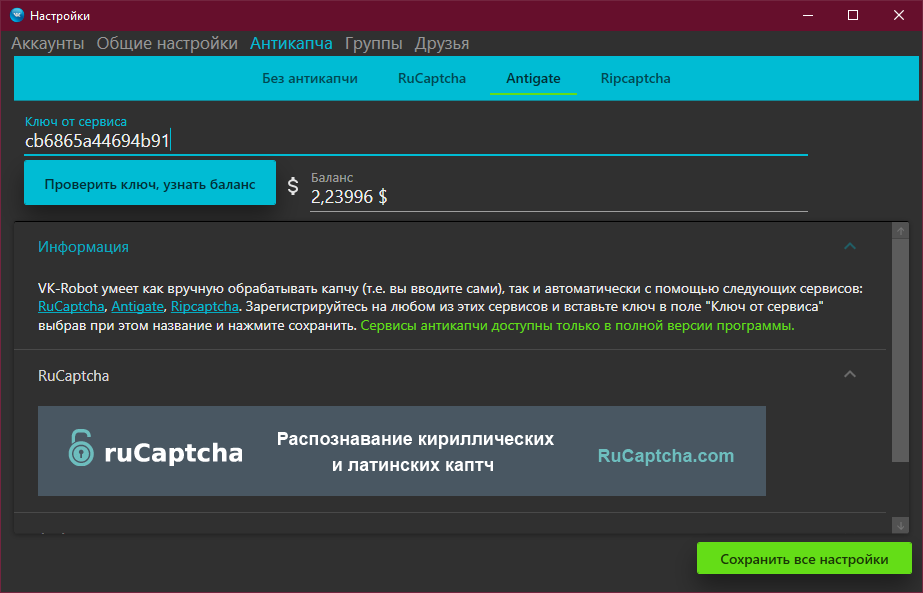923x593 pixels.
Task: Collapse the Информация section chevron
Action: (850, 247)
